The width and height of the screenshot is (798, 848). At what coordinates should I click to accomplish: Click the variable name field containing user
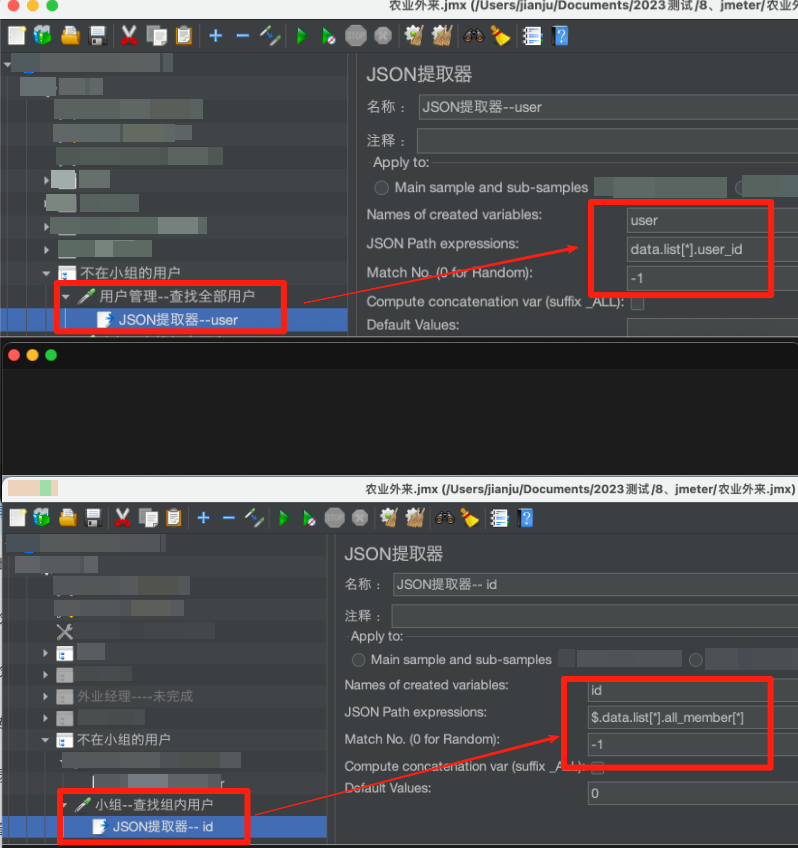click(712, 221)
